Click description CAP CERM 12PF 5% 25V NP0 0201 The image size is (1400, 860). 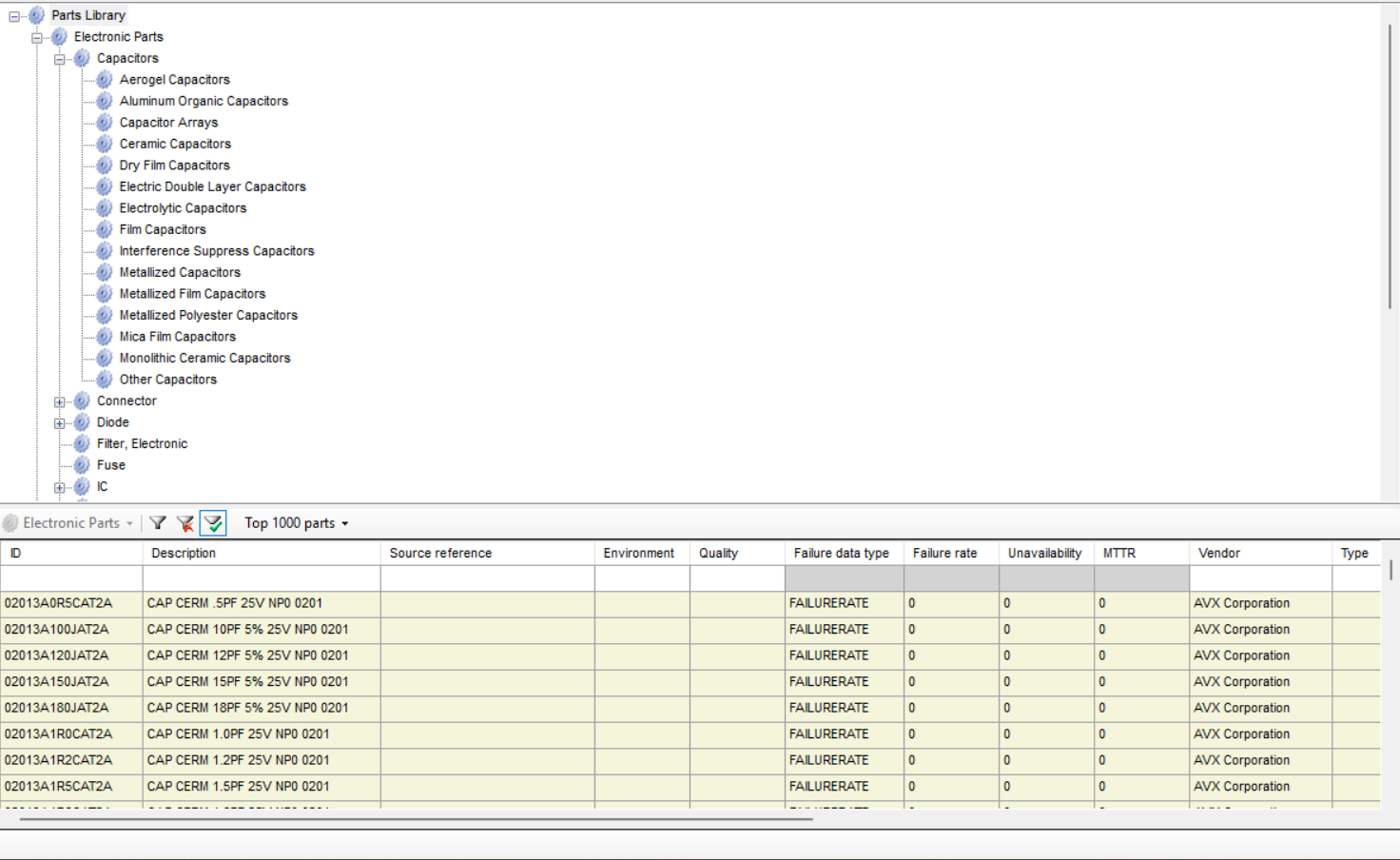pos(247,655)
